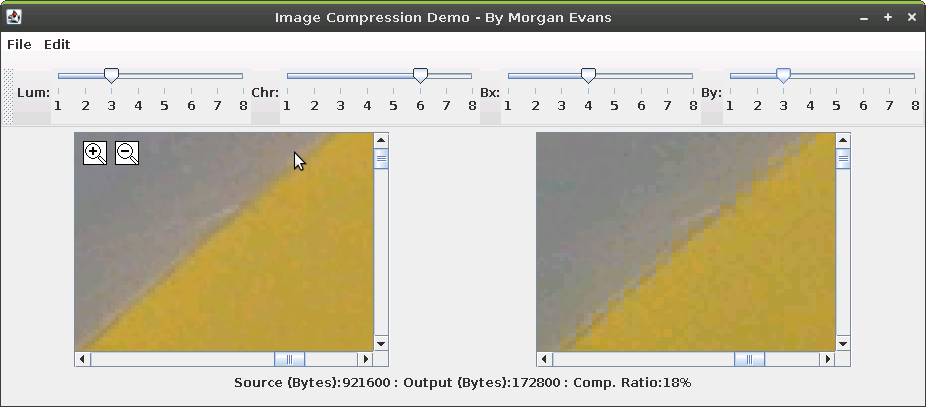Click the Output (Bytes):172800 status text
Screen dimensions: 926x407
coord(482,383)
